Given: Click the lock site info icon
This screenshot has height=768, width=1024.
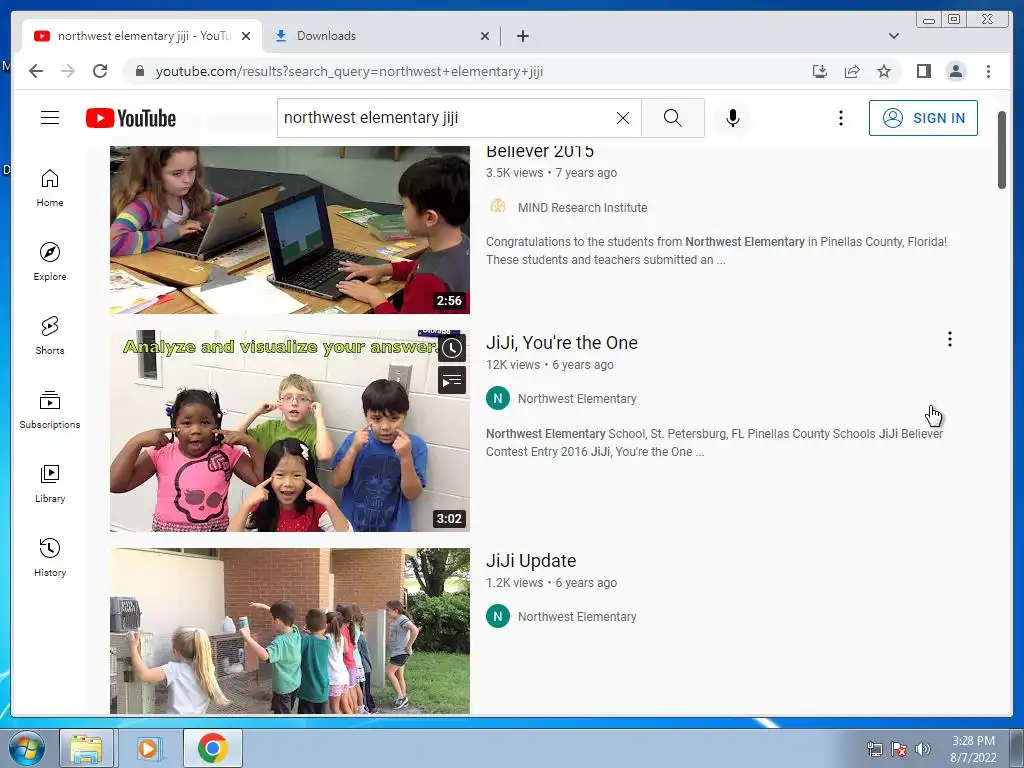Looking at the screenshot, I should coord(139,71).
